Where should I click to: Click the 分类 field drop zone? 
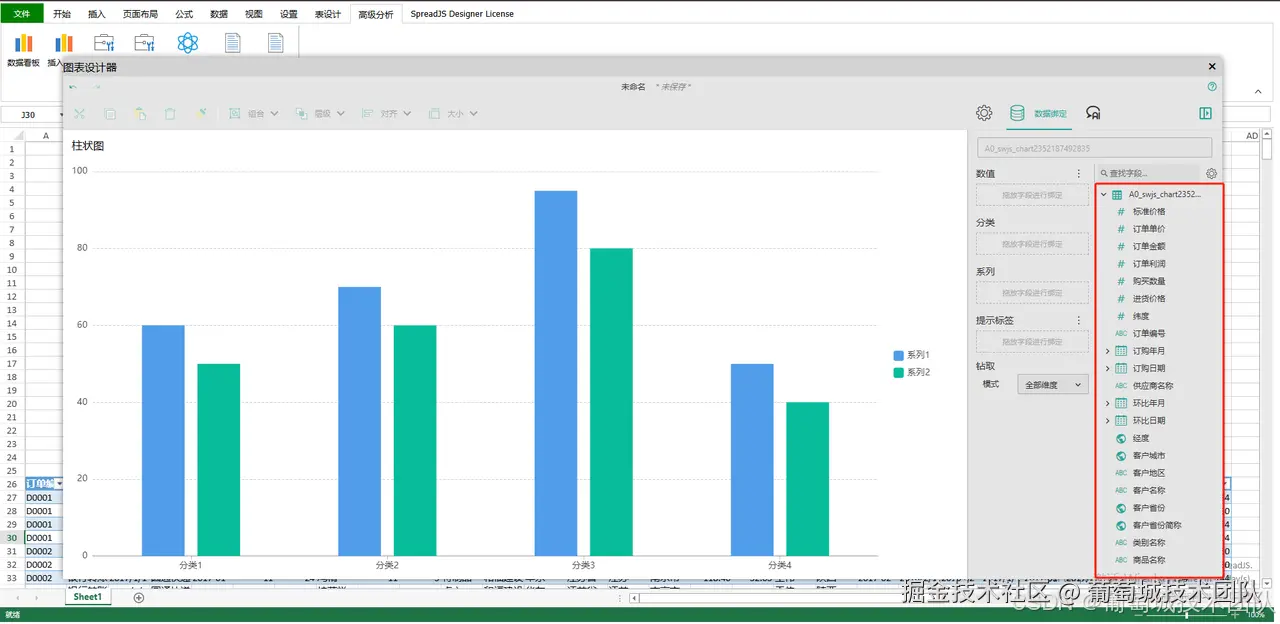(1032, 244)
